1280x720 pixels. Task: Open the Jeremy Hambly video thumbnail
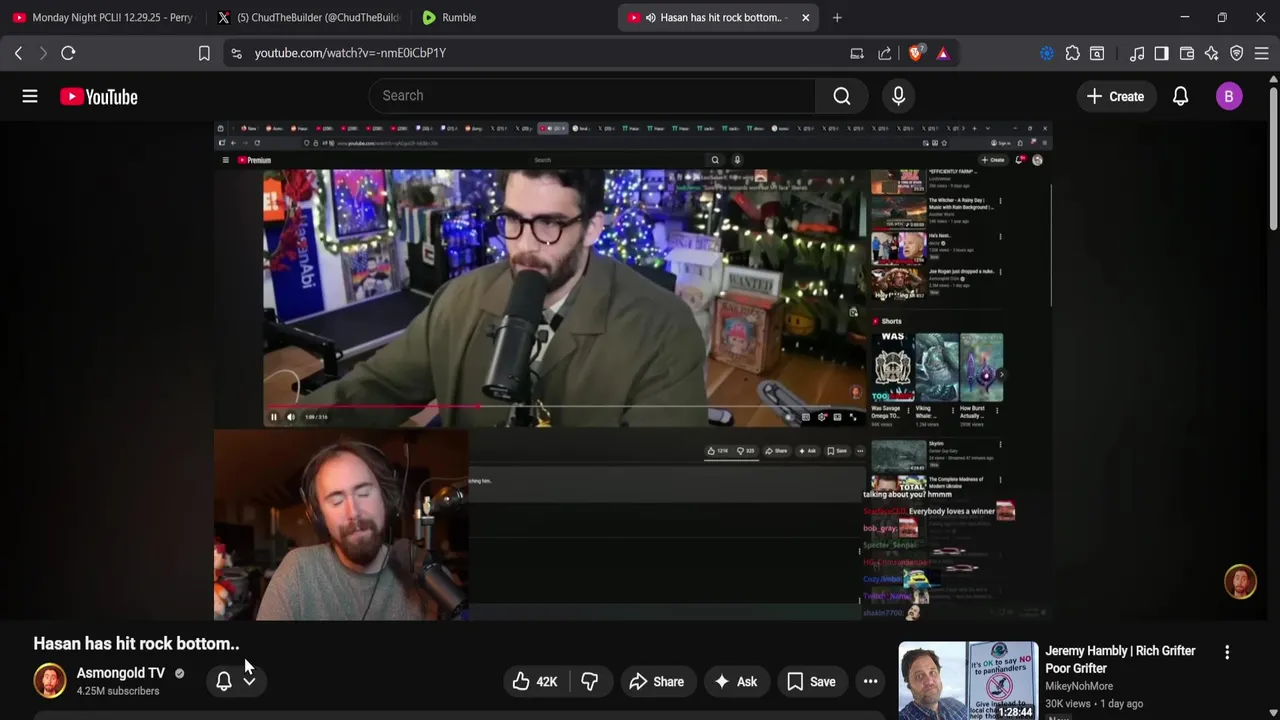coord(968,681)
